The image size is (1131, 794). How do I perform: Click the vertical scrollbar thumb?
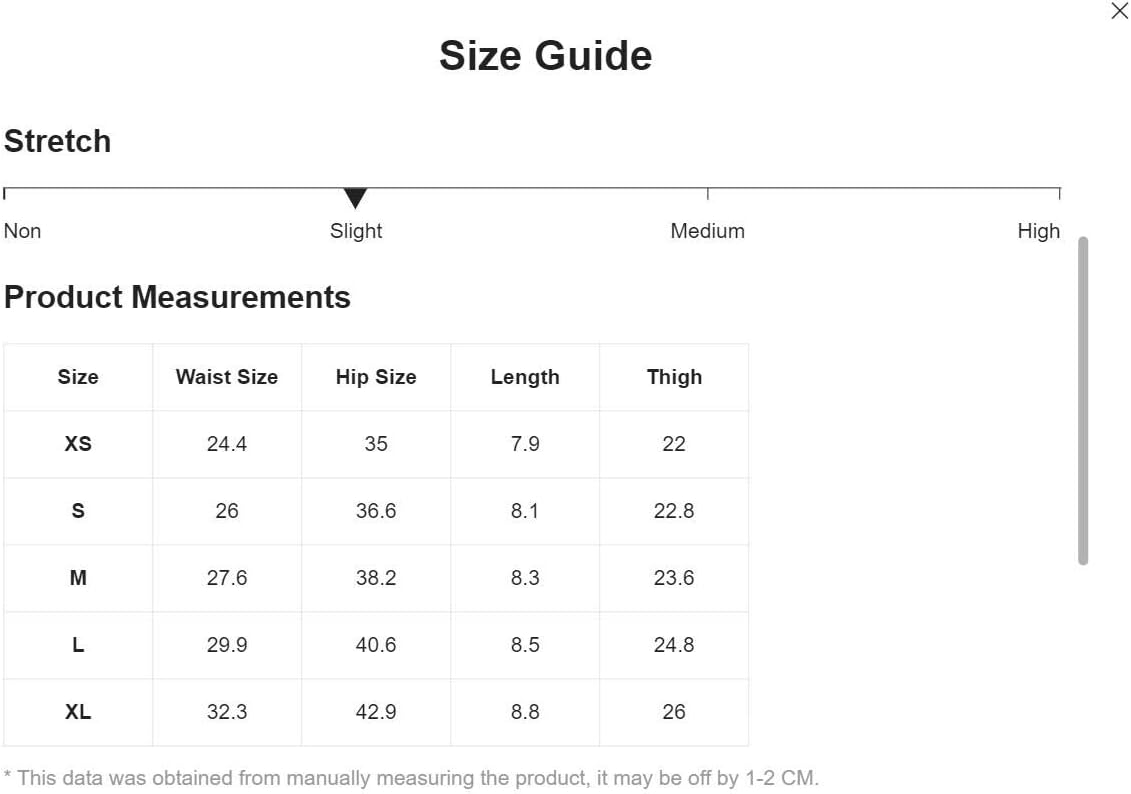point(1082,400)
